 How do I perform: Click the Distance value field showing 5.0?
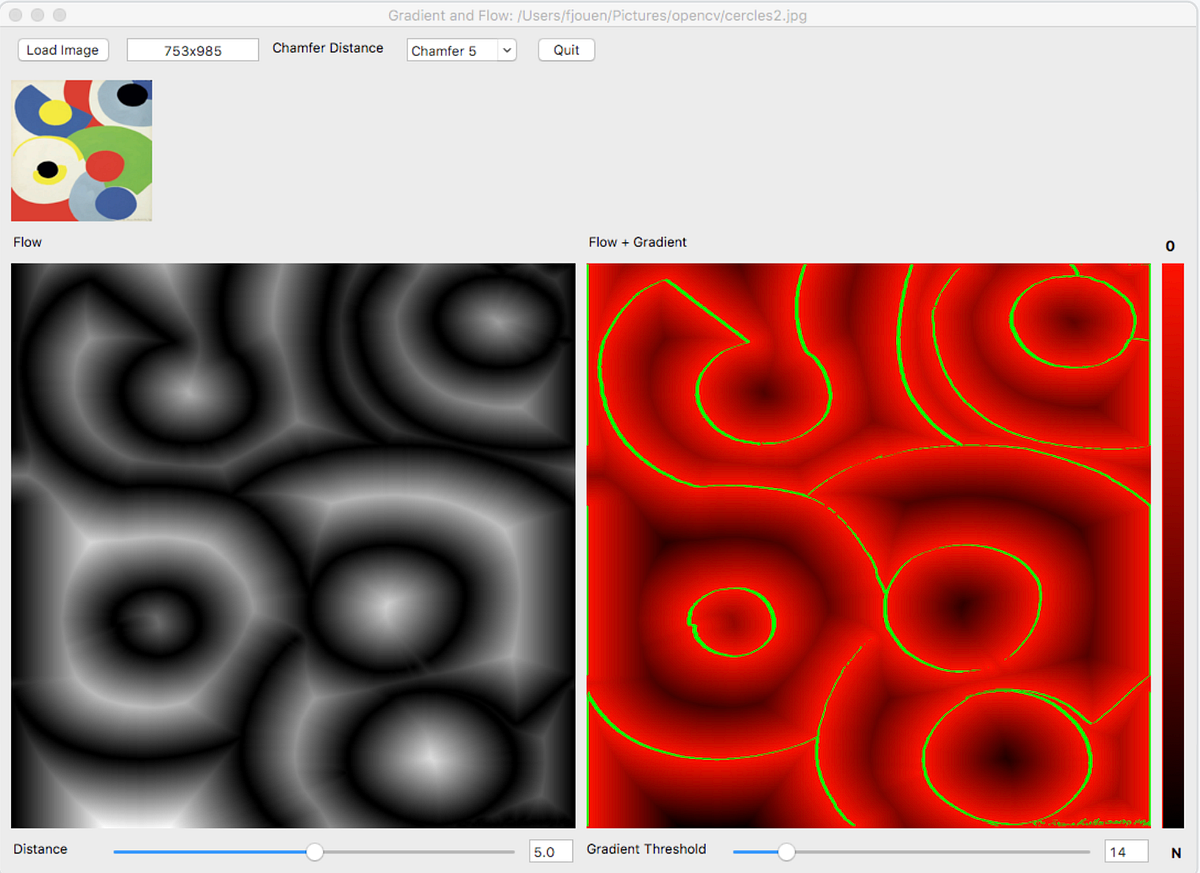click(551, 851)
